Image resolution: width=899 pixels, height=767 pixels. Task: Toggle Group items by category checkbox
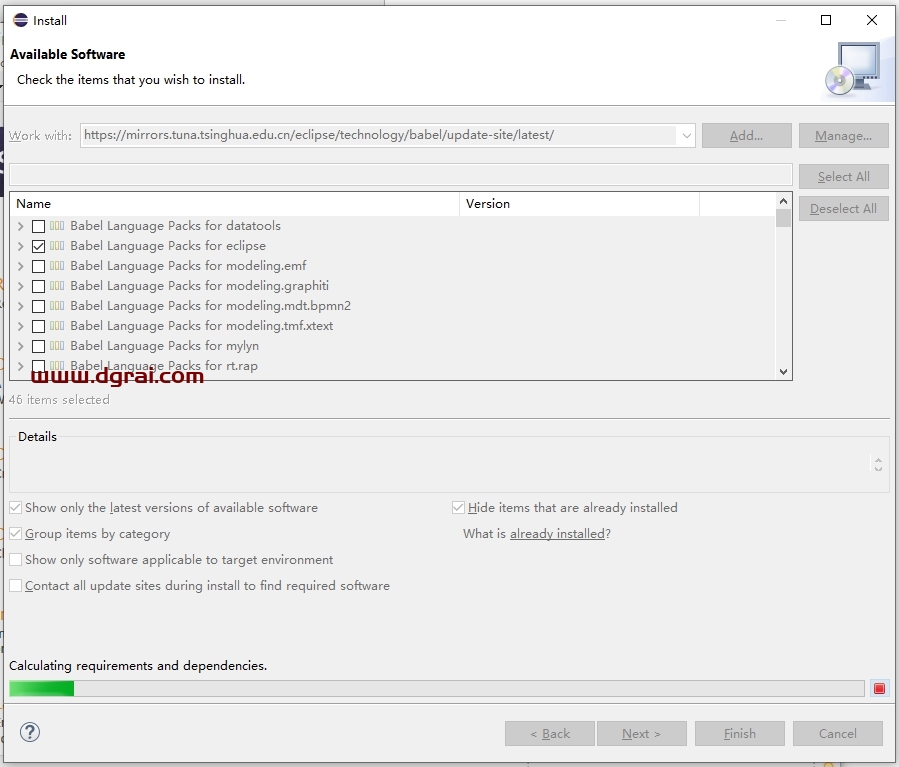(15, 534)
